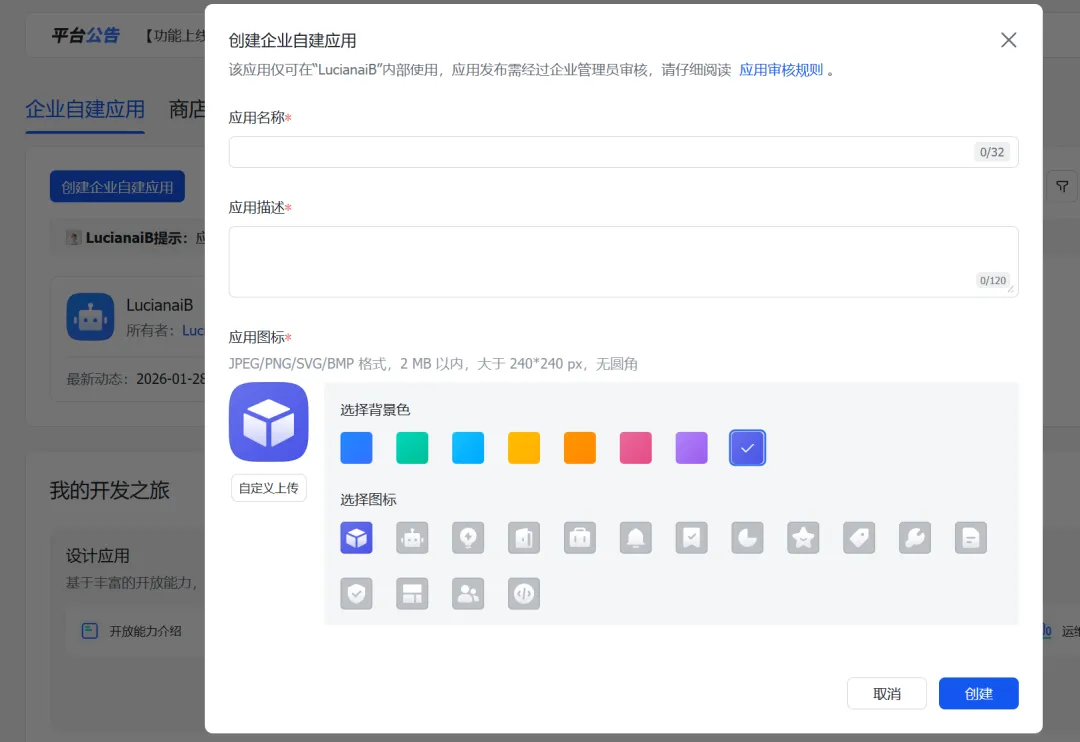Choose the green background color

(x=412, y=448)
